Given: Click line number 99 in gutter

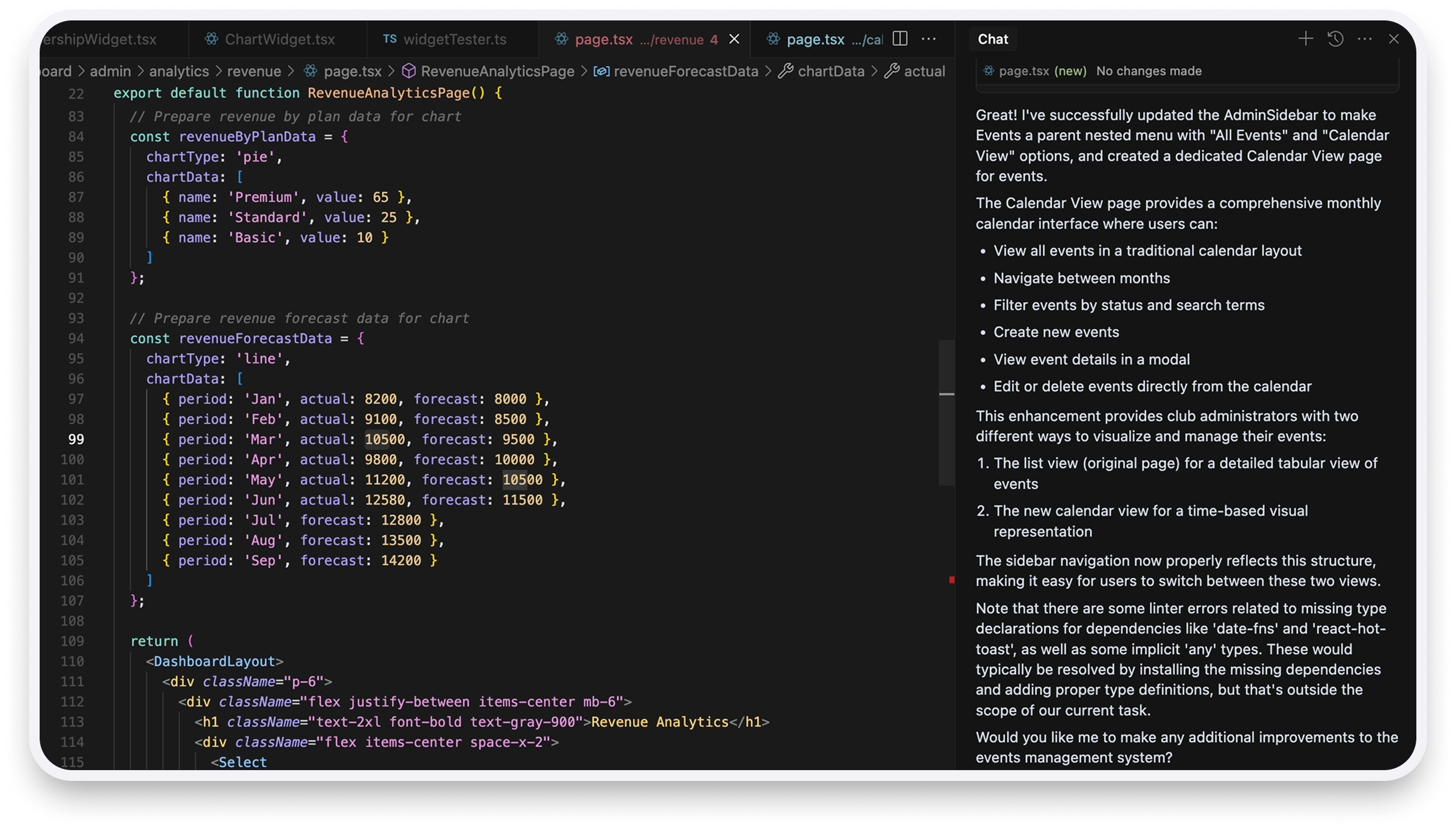Looking at the screenshot, I should tap(76, 439).
